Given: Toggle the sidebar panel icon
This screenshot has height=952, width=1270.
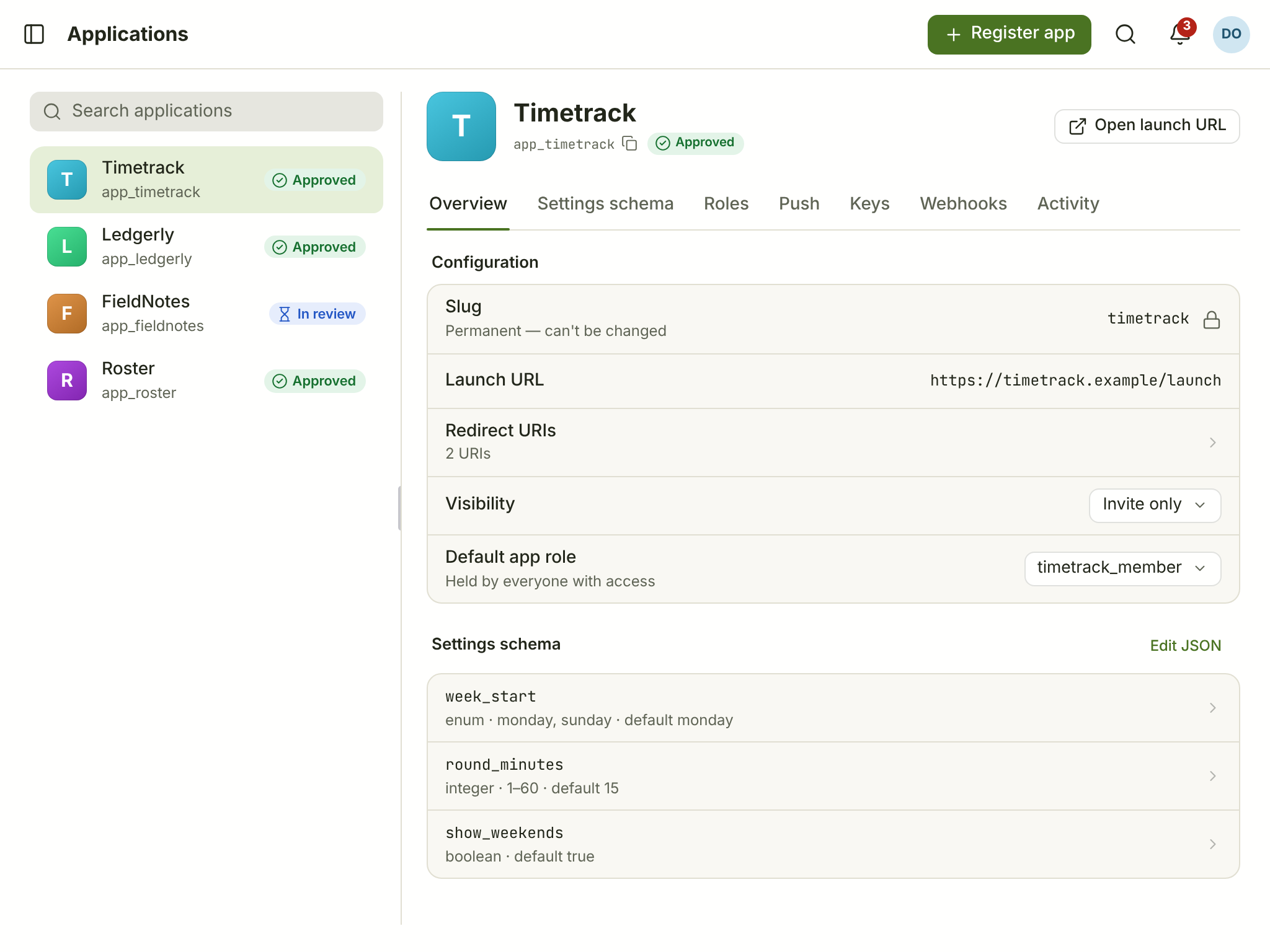Looking at the screenshot, I should tap(34, 34).
